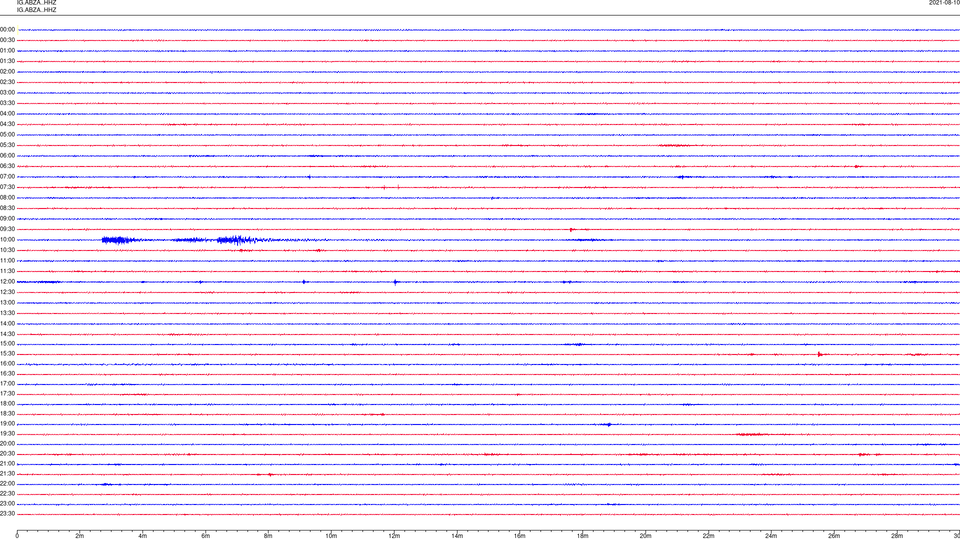960x540 pixels.
Task: Click the 6m x-axis tick label
Action: [206, 536]
